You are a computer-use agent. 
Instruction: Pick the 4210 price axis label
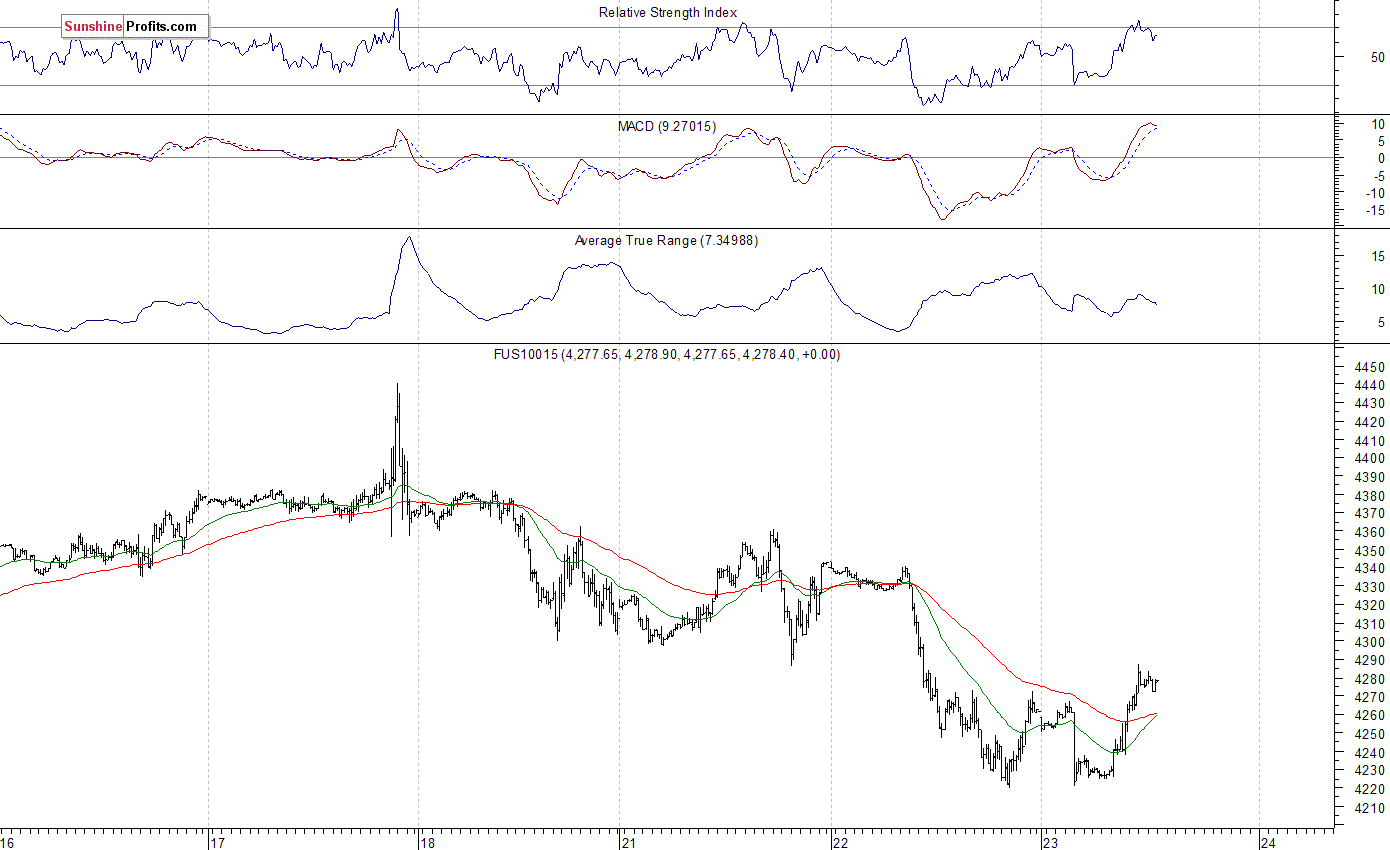point(1369,808)
